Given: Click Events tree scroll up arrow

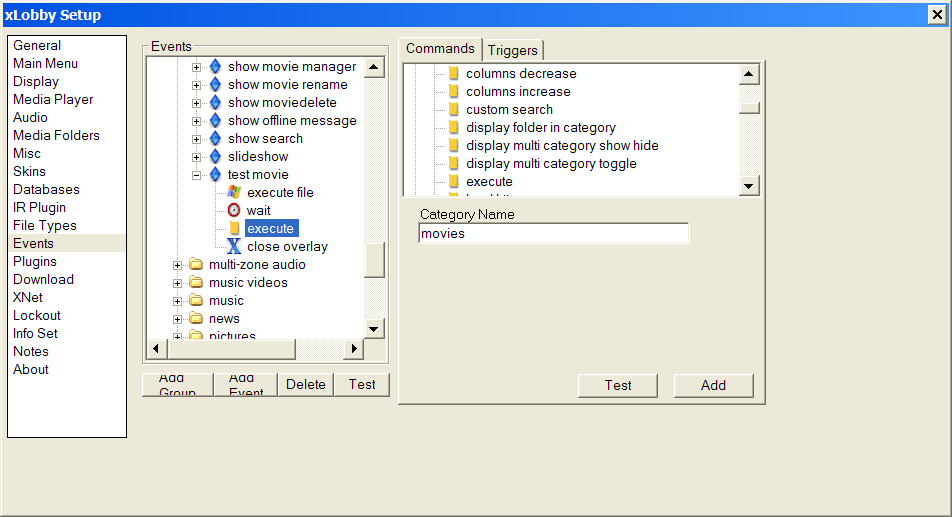Looking at the screenshot, I should (374, 67).
